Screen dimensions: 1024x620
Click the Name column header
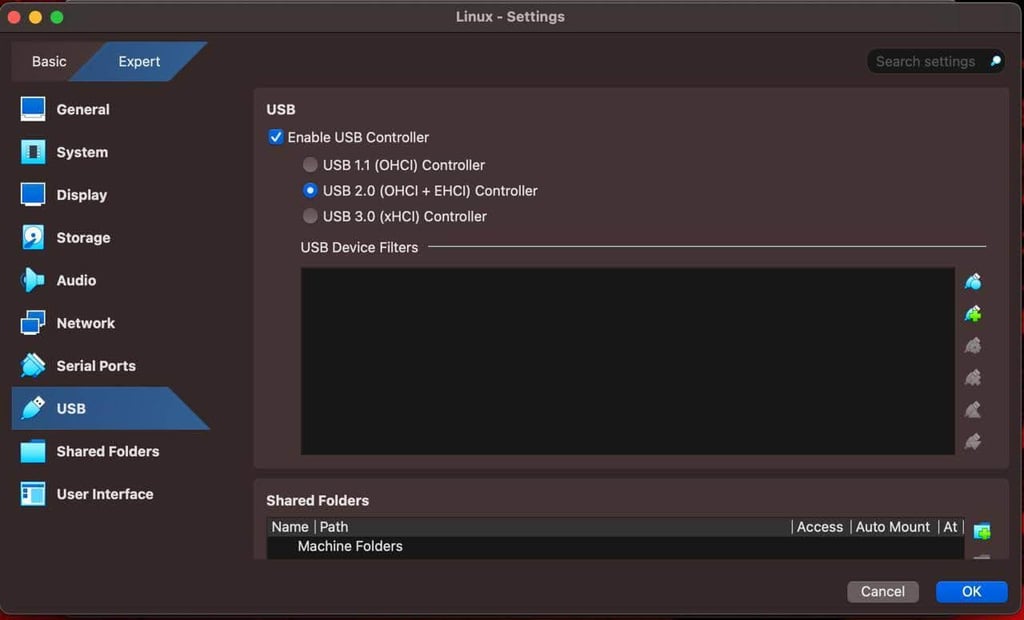click(290, 527)
